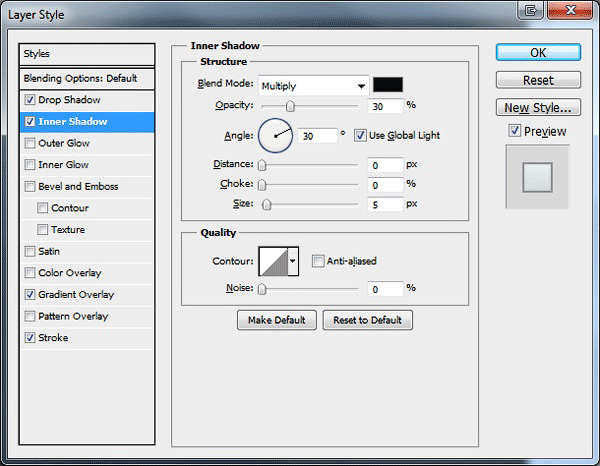Select Blending Options: Default
The image size is (600, 466).
coord(87,78)
